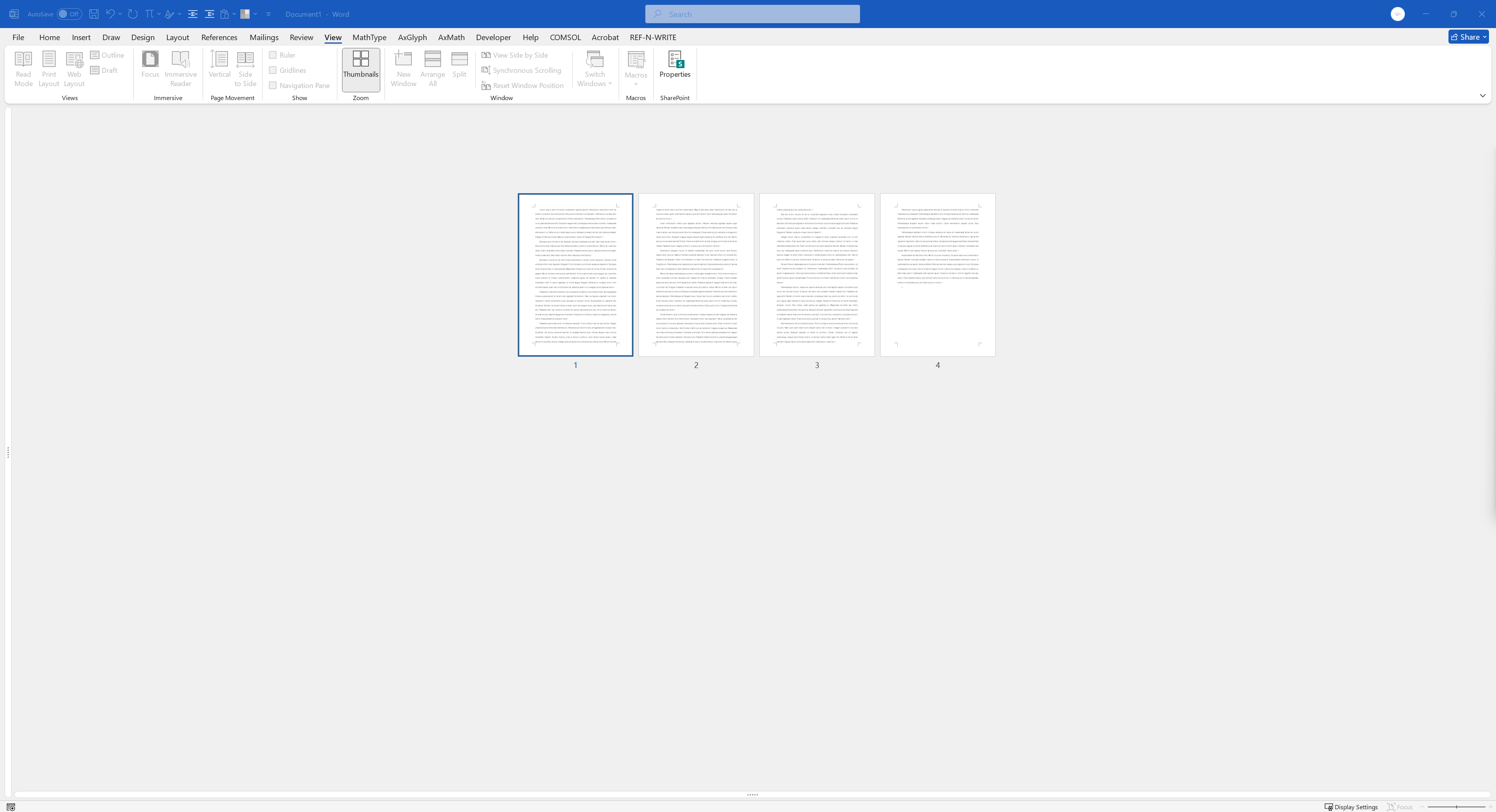This screenshot has height=812, width=1496.
Task: Collapse the ribbon with the chevron
Action: pos(1482,96)
